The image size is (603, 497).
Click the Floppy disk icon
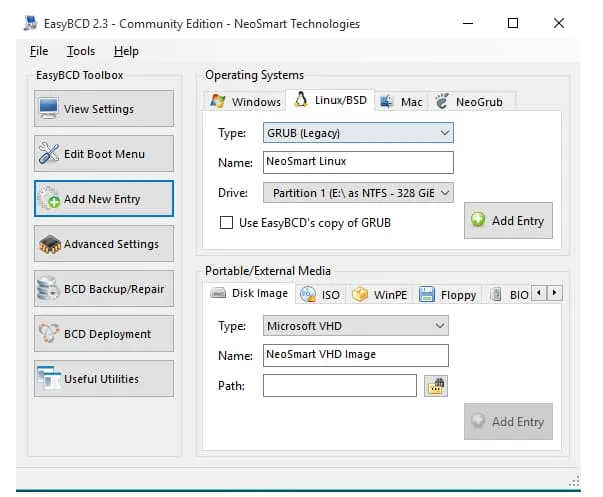426,294
